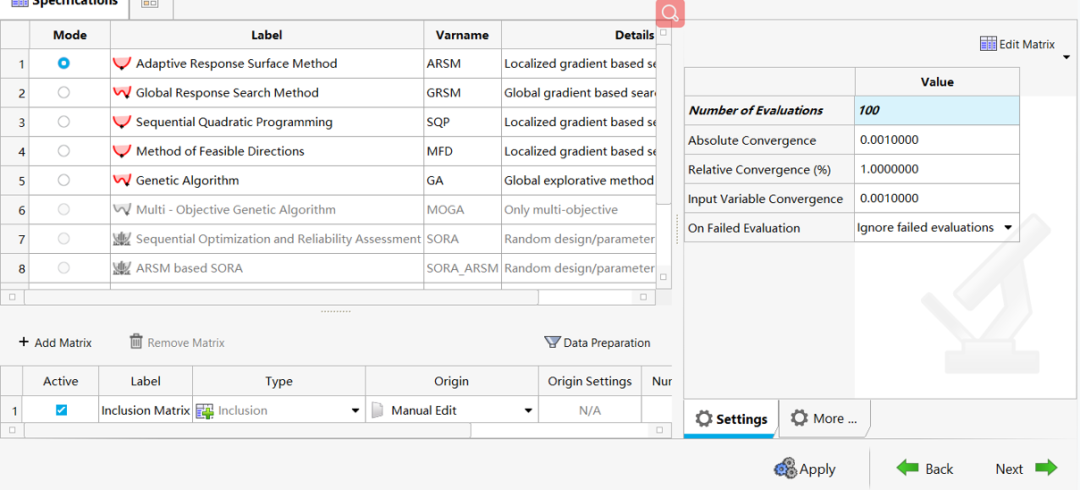Select Global Response Search Method radio button

point(64,93)
